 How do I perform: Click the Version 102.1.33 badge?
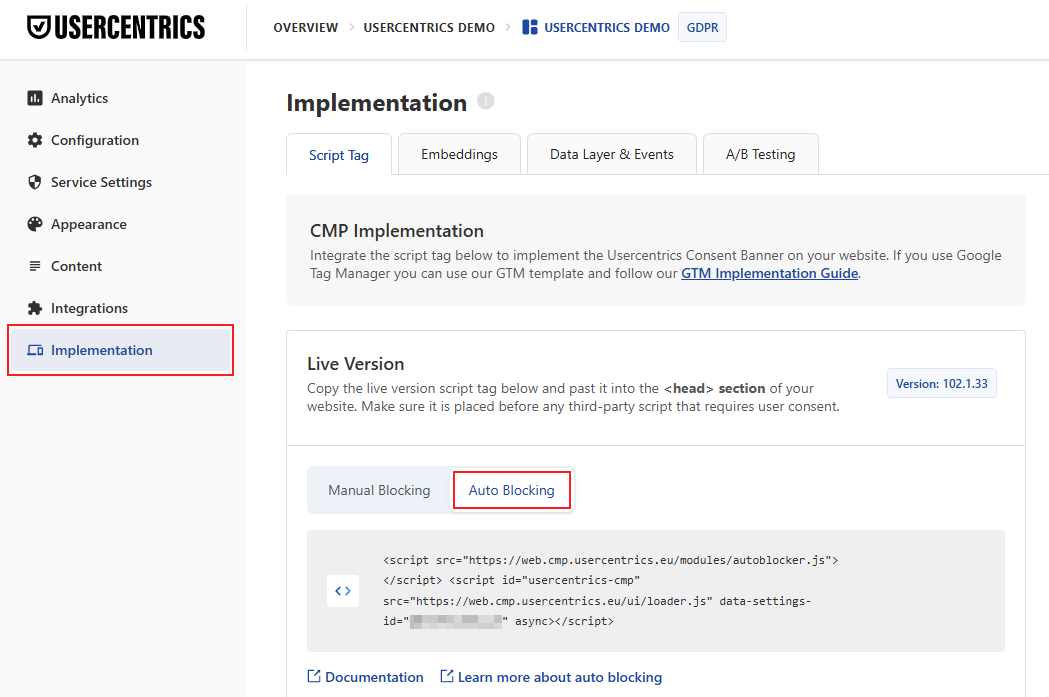[x=942, y=383]
